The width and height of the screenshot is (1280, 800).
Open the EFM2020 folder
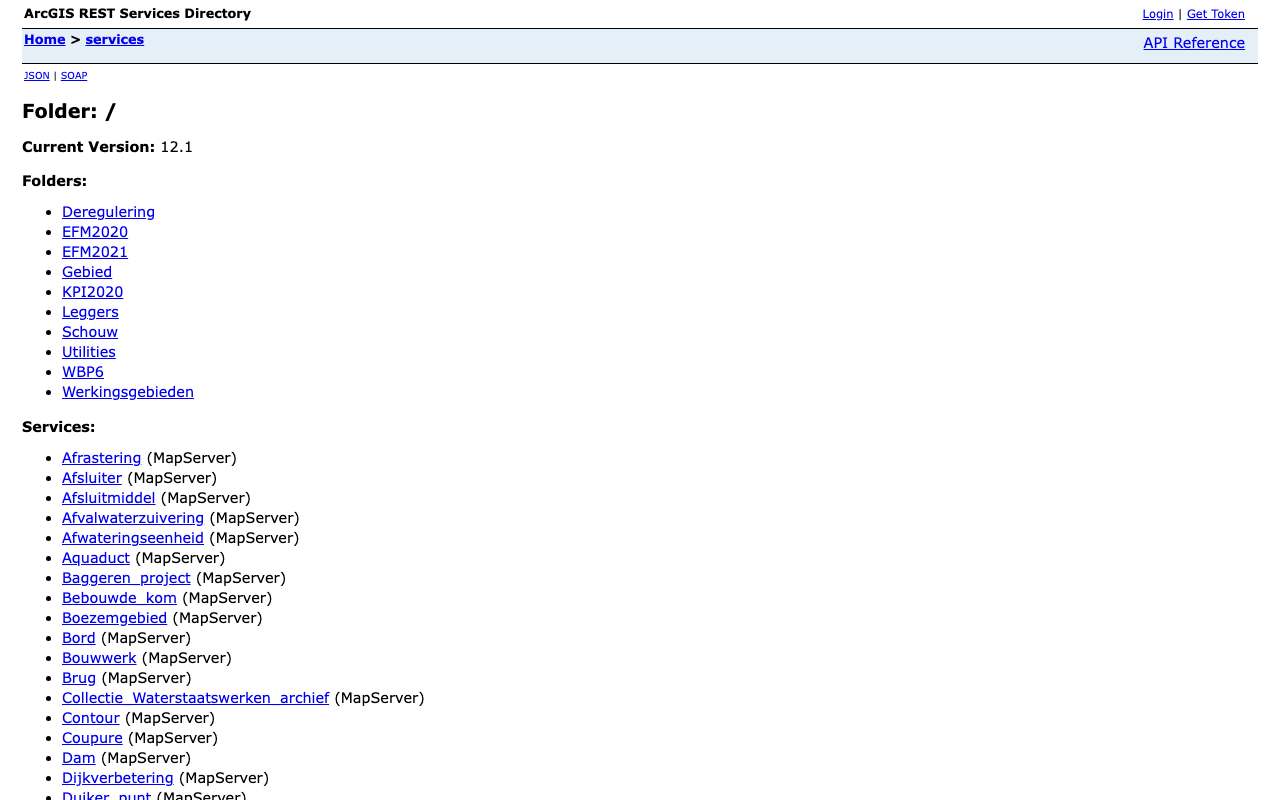click(95, 232)
